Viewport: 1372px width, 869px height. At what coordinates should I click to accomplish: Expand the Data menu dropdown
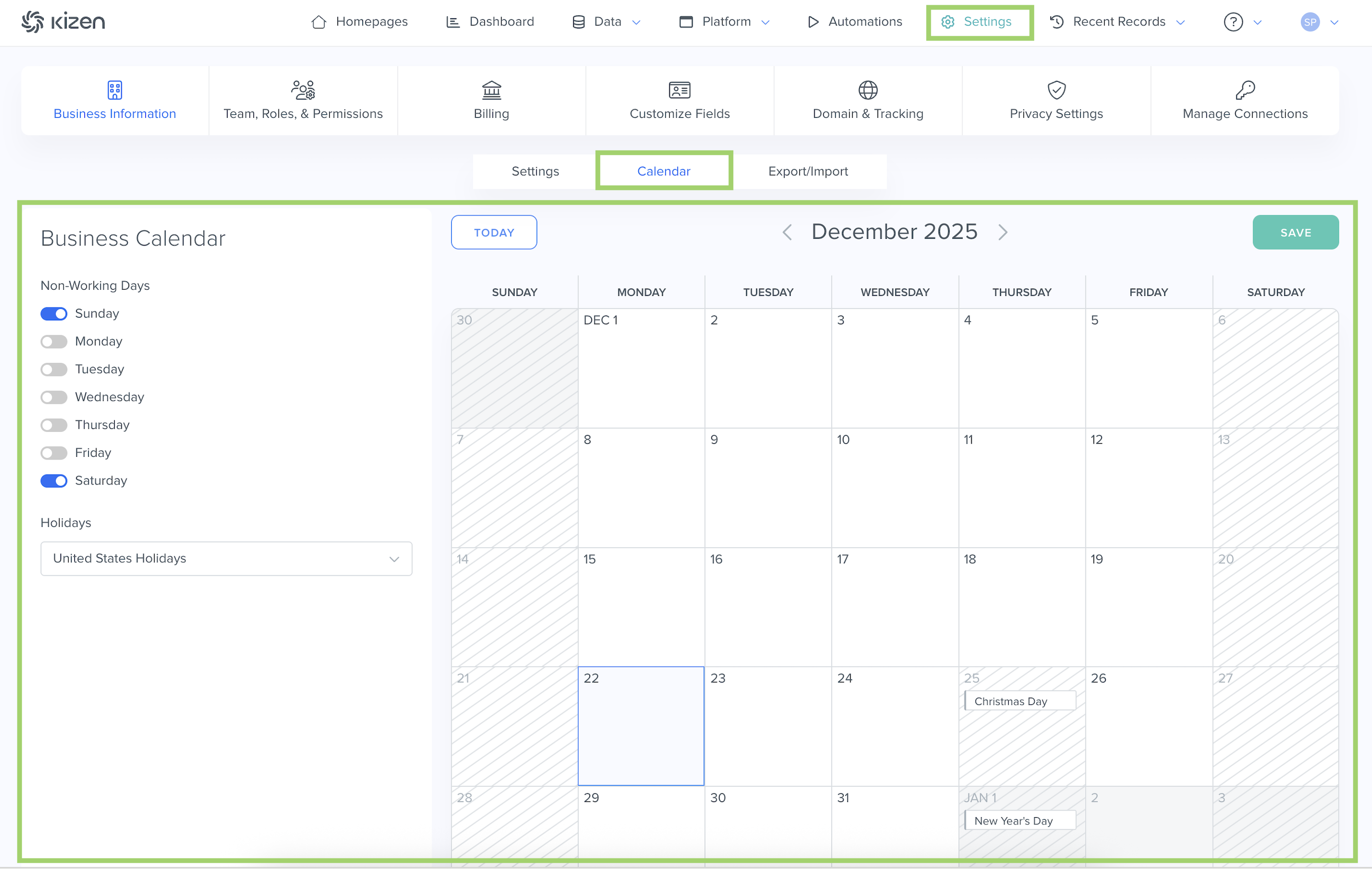pyautogui.click(x=607, y=22)
